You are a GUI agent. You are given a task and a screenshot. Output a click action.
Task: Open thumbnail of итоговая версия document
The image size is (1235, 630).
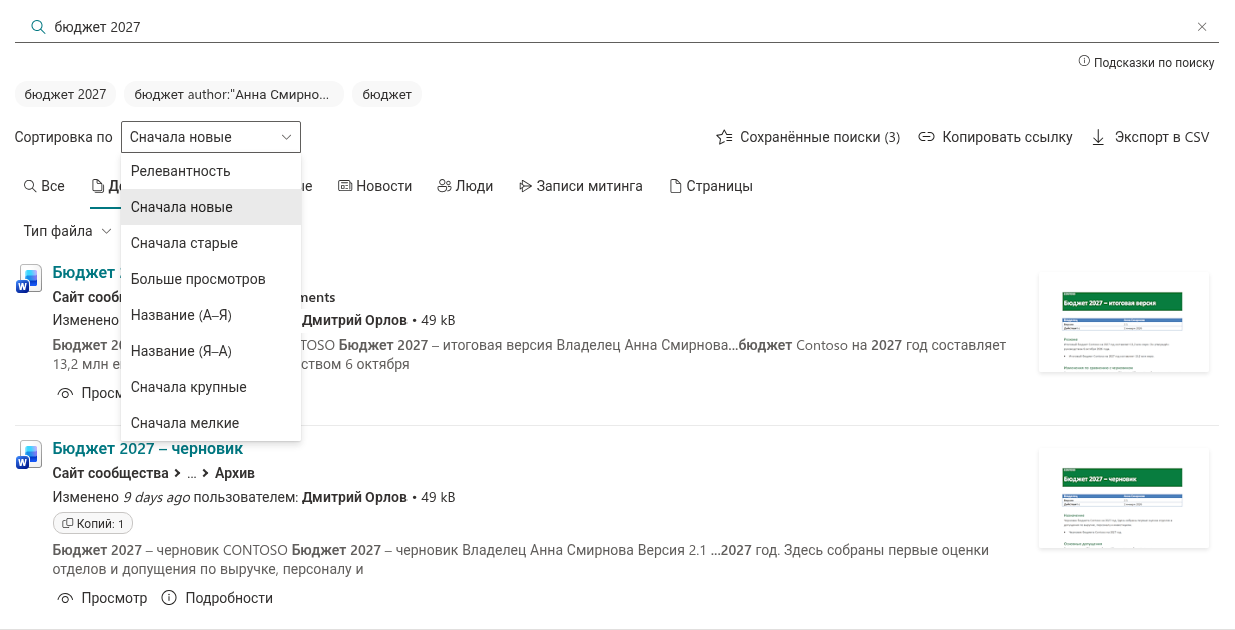click(1124, 322)
